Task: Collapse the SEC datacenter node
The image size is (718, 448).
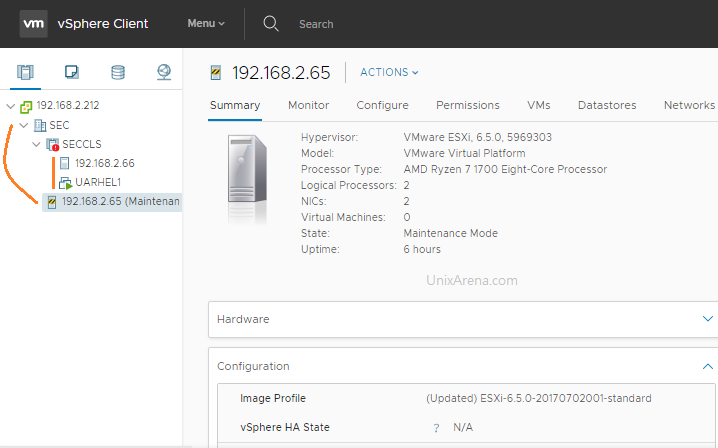Action: pos(24,125)
